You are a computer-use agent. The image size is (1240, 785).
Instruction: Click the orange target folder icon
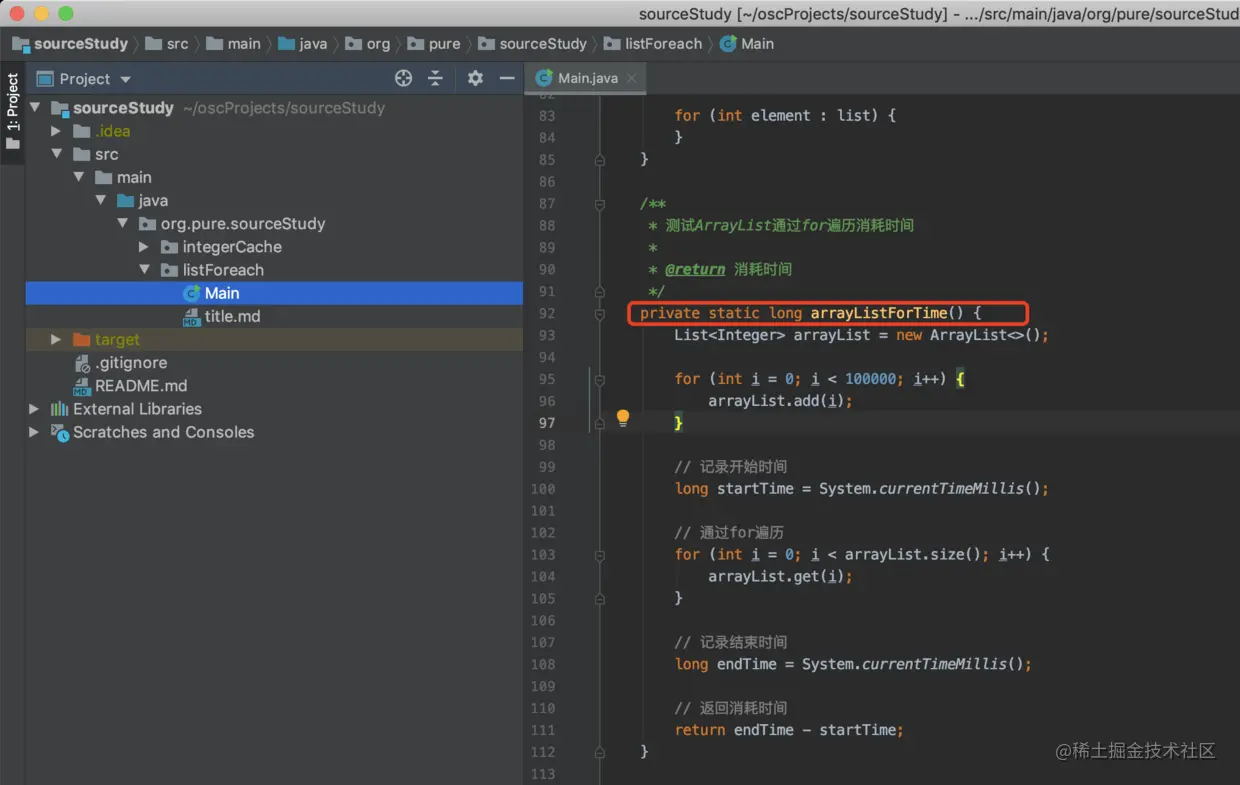click(x=82, y=340)
